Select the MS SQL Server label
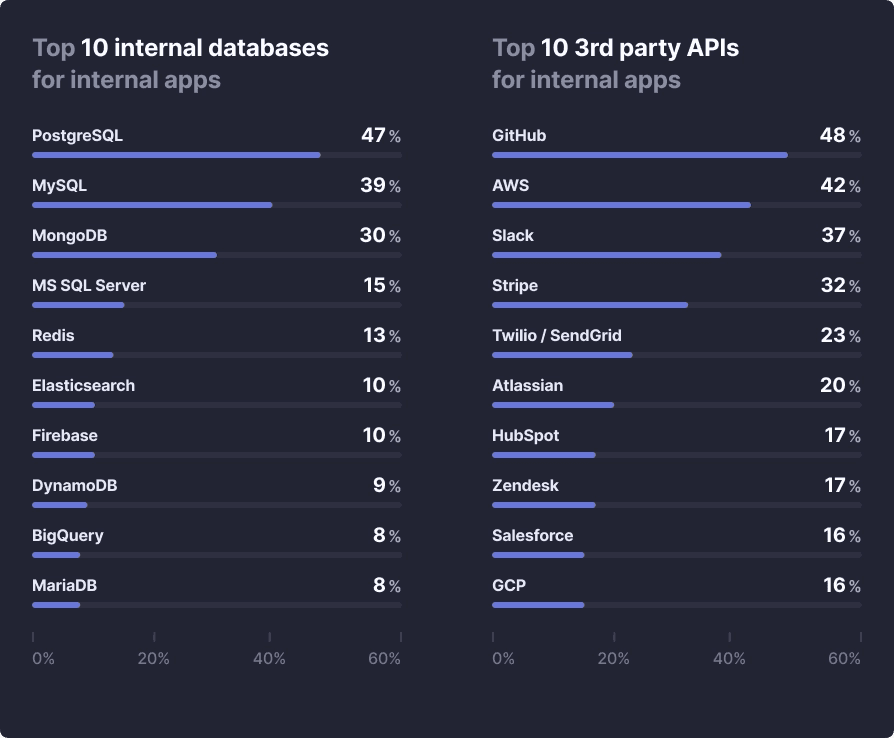Image resolution: width=894 pixels, height=738 pixels. [x=89, y=286]
